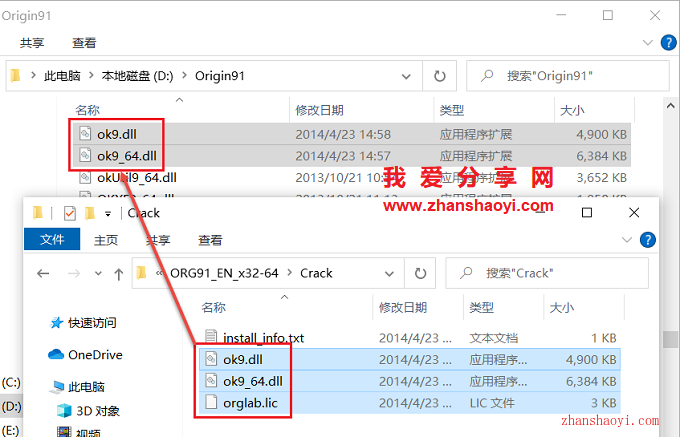680x437 pixels.
Task: Go up one folder level in Crack window
Action: pos(118,274)
